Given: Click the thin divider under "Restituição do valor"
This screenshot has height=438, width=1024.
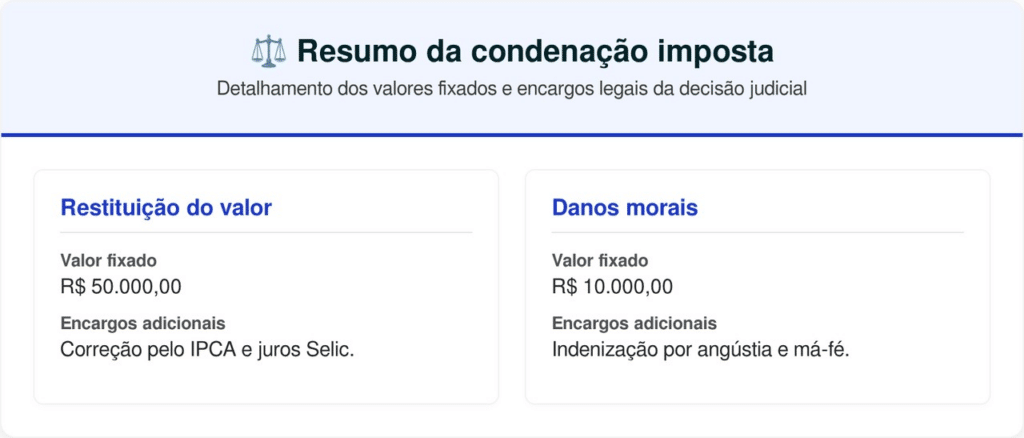Looking at the screenshot, I should click(x=266, y=232).
